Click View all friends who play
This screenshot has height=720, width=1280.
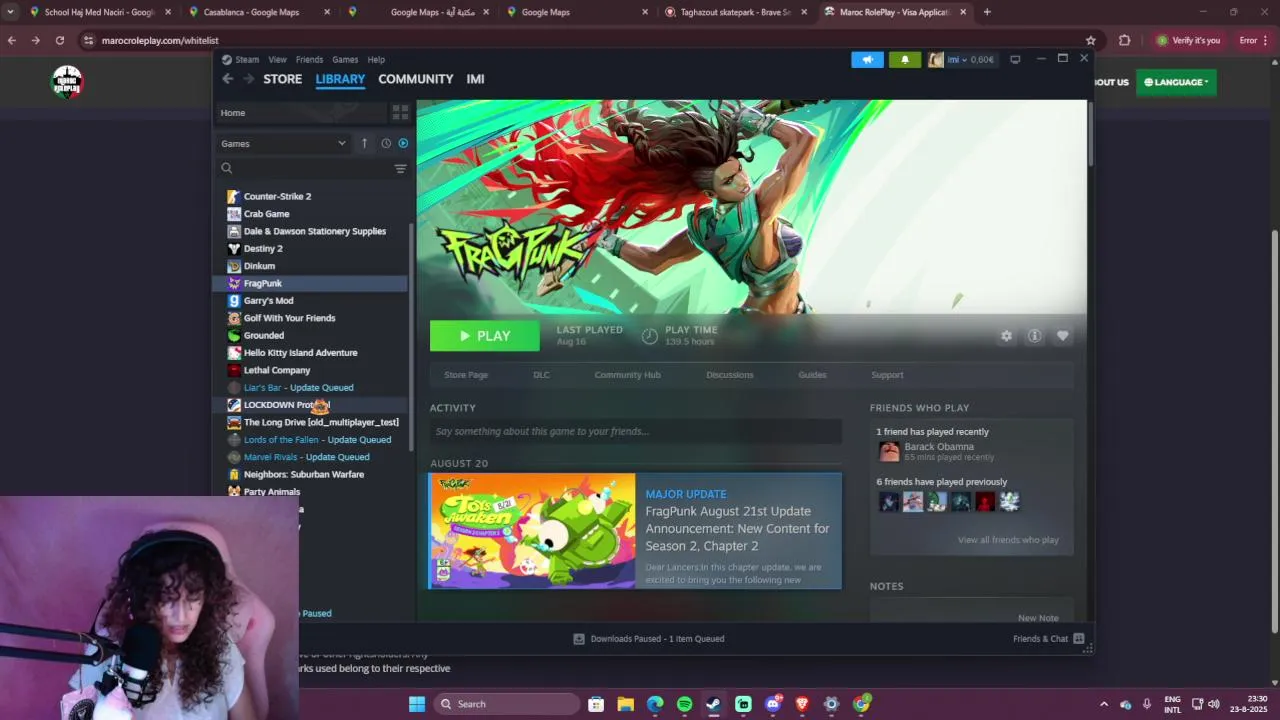coord(1008,540)
